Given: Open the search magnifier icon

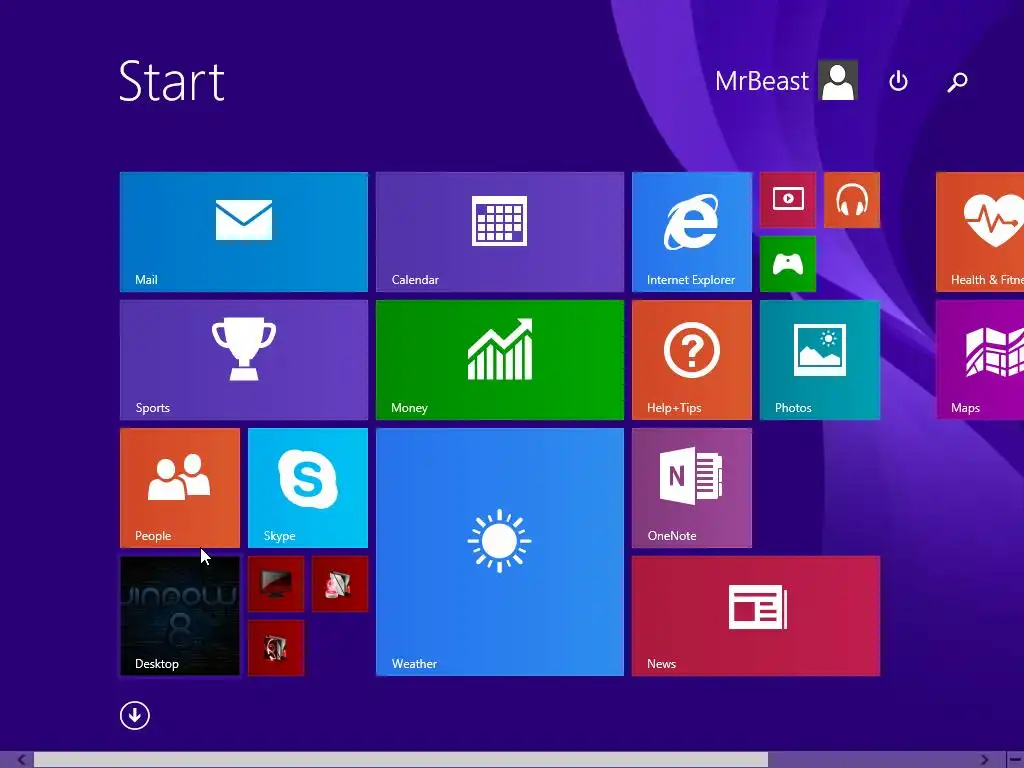Looking at the screenshot, I should pos(957,82).
